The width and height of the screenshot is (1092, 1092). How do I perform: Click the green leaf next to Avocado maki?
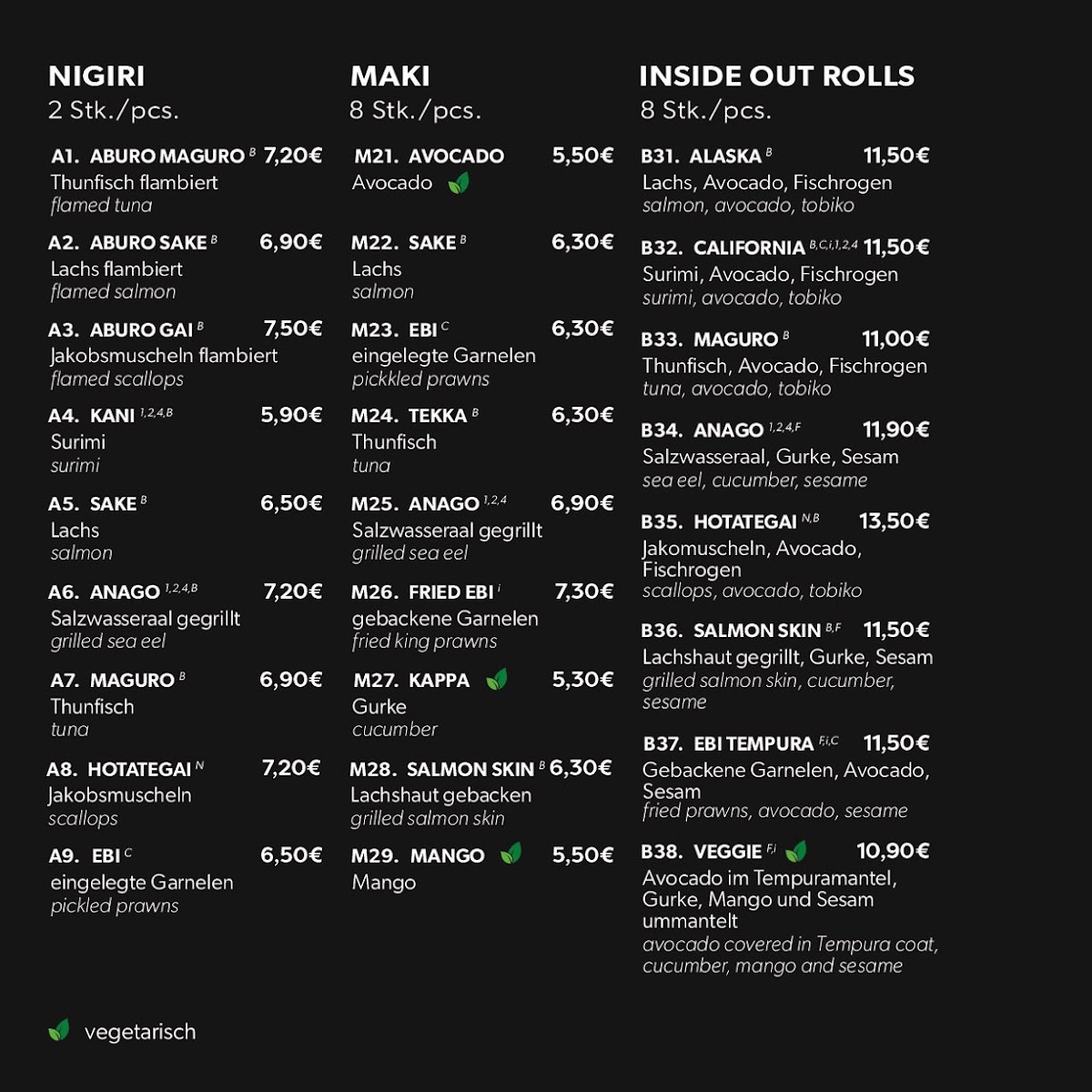459,183
